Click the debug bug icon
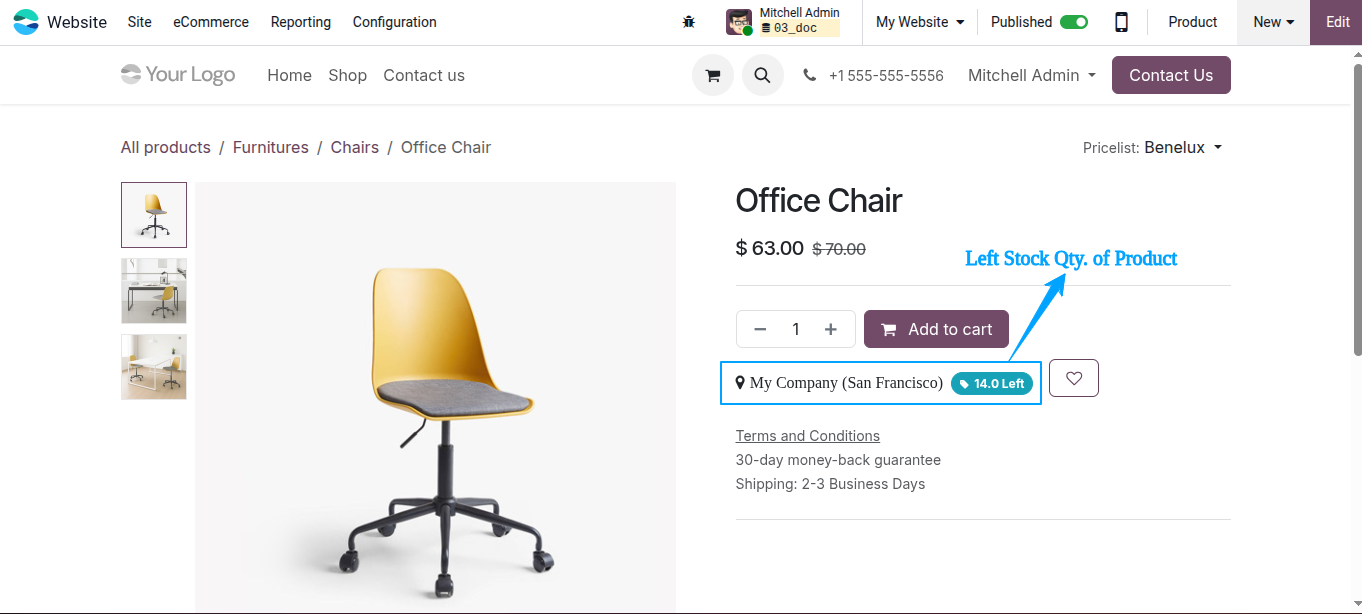Viewport: 1362px width, 614px height. coord(688,22)
